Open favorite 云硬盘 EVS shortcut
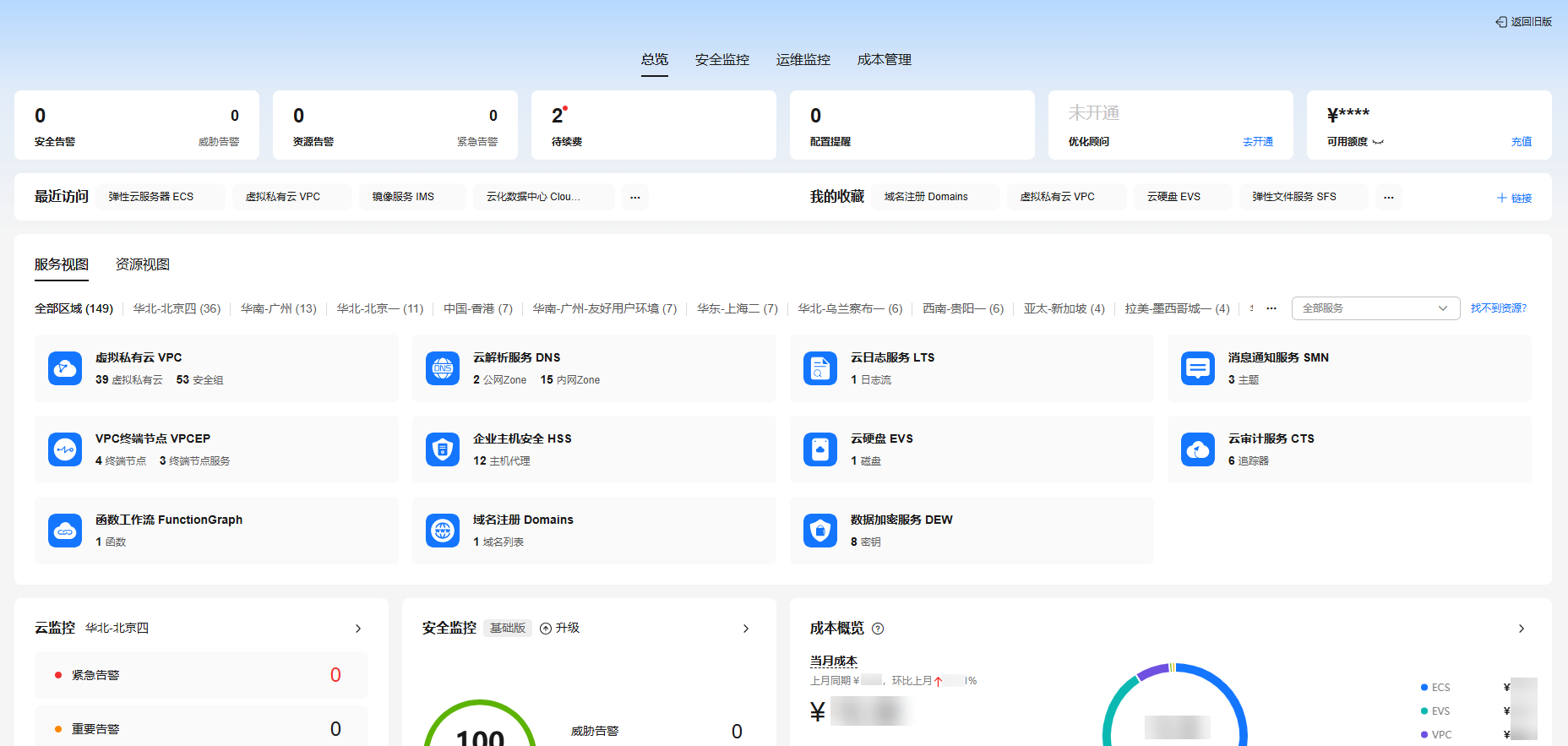The height and width of the screenshot is (746, 1568). coord(1184,197)
